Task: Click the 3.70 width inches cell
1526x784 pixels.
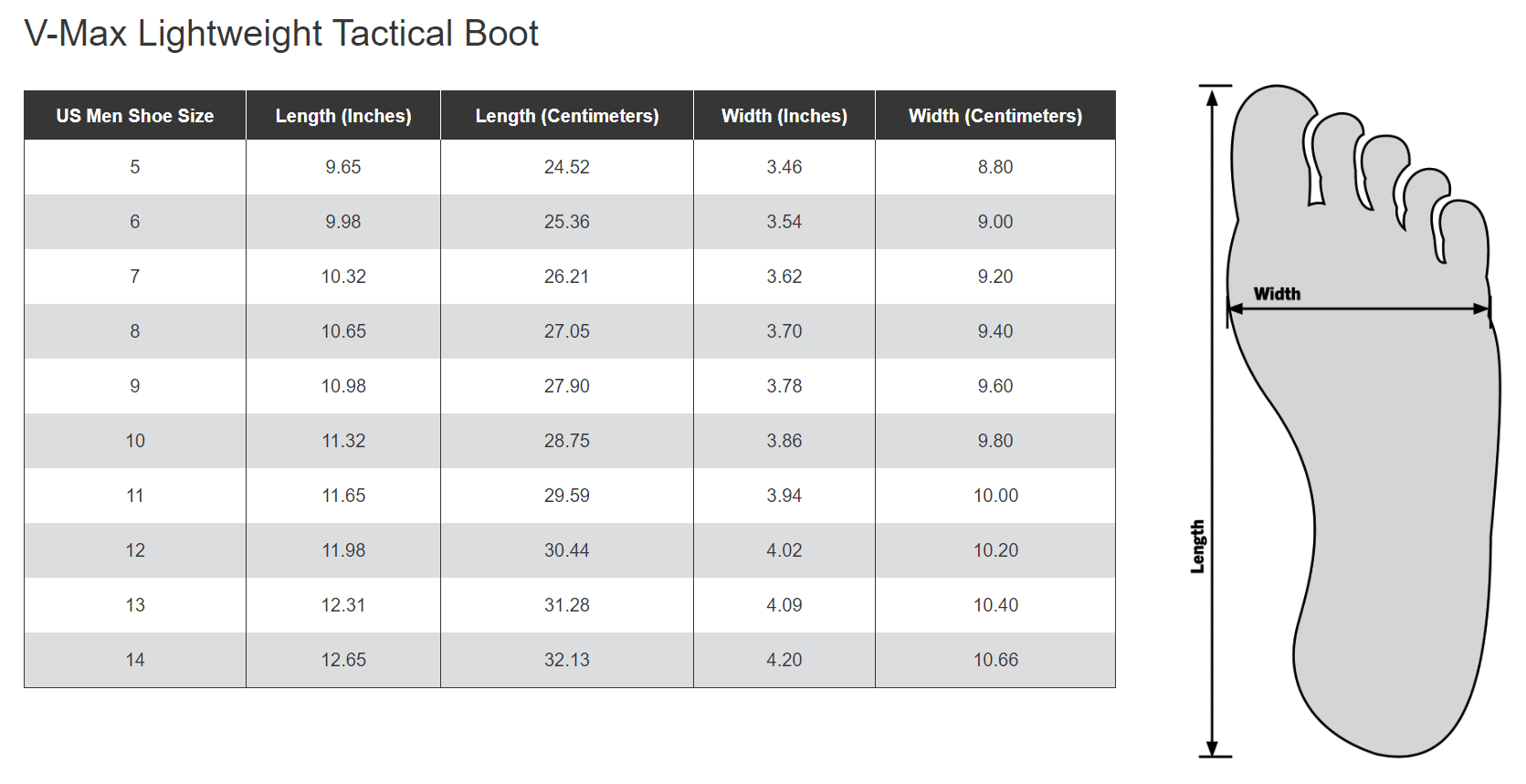Action: tap(784, 331)
